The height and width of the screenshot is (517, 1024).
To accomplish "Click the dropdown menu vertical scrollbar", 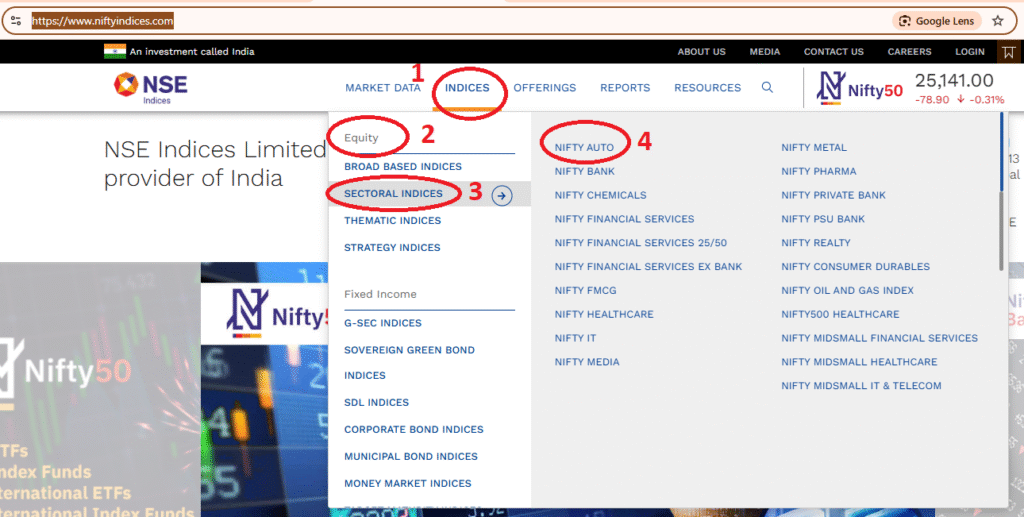I will click(x=1002, y=230).
